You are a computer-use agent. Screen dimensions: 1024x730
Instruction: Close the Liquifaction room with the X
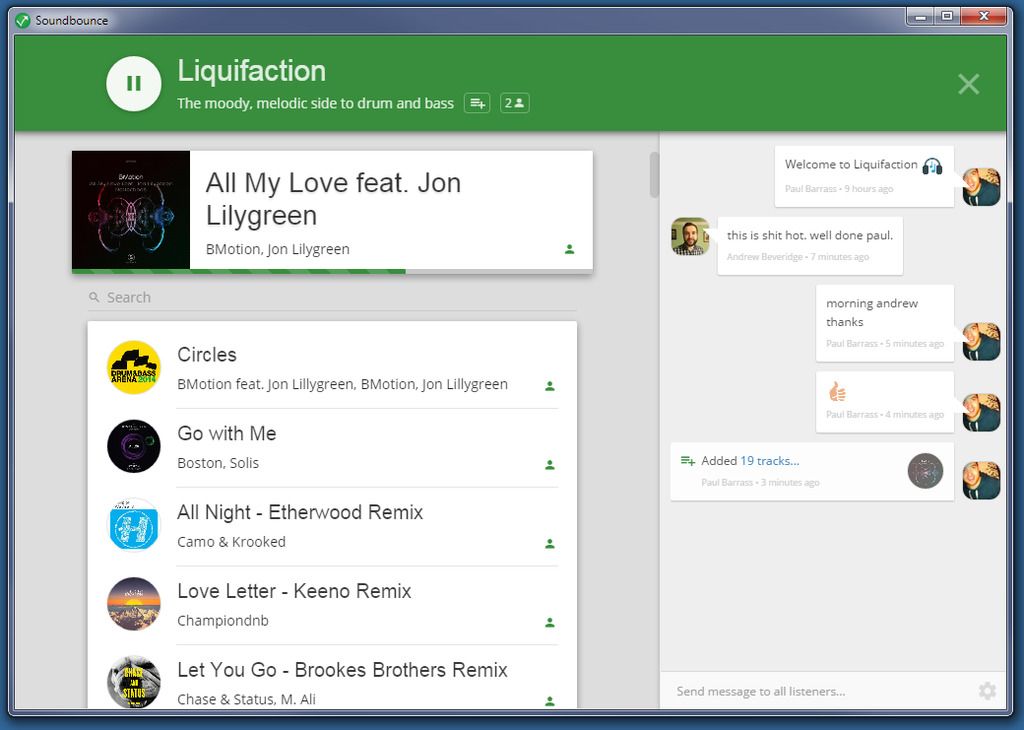pyautogui.click(x=968, y=84)
